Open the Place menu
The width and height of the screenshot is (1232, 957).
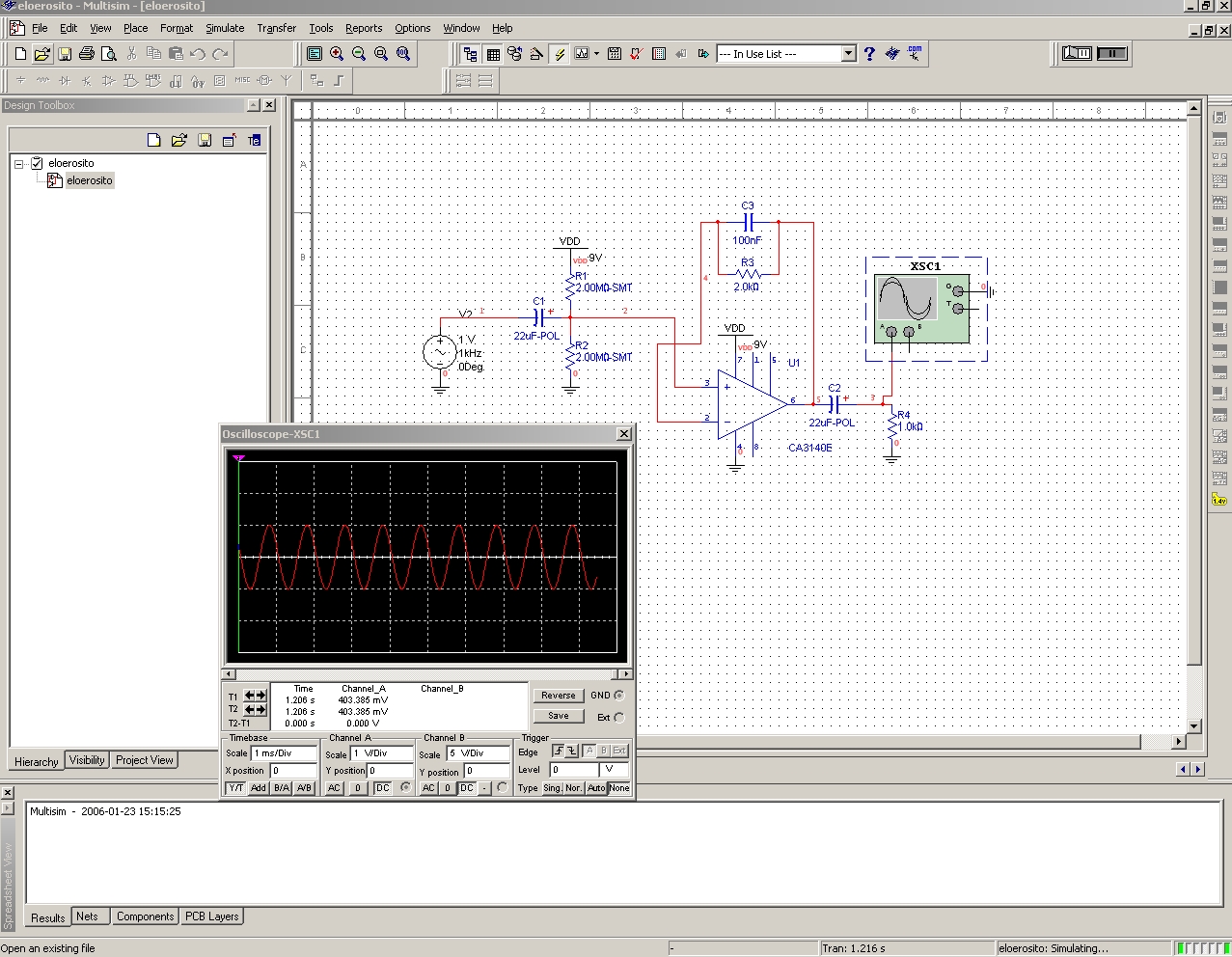[x=136, y=28]
